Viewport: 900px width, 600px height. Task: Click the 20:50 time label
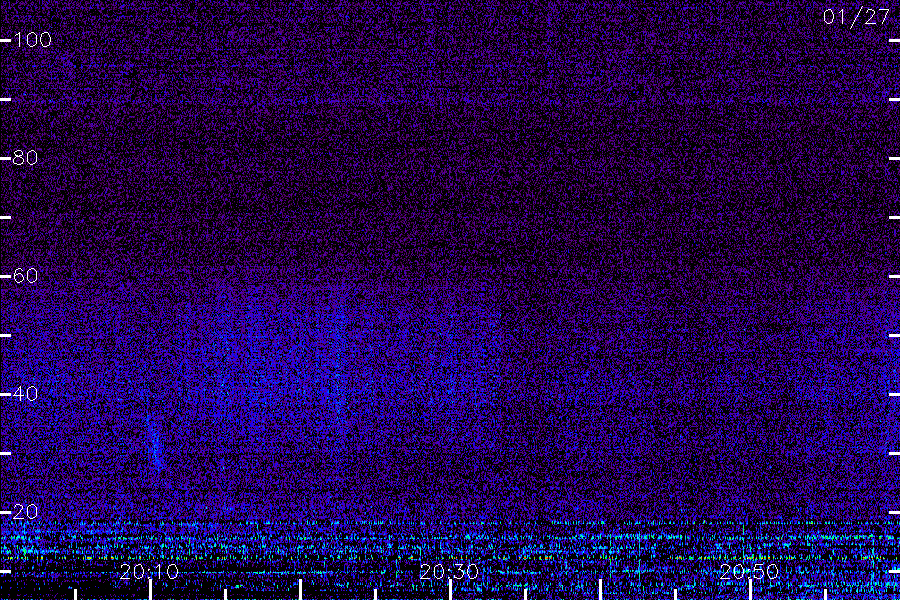pyautogui.click(x=749, y=571)
